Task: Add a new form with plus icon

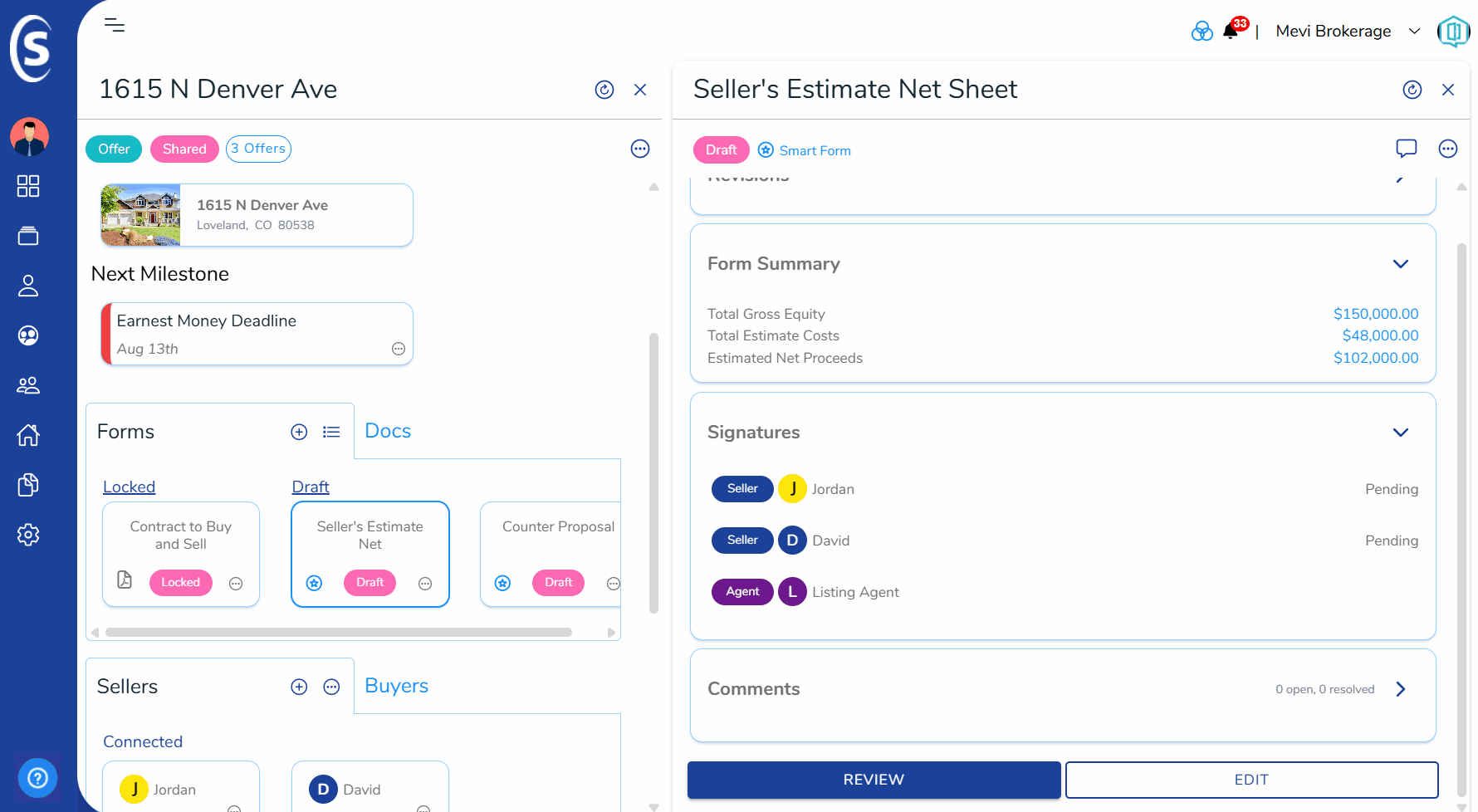Action: [299, 432]
